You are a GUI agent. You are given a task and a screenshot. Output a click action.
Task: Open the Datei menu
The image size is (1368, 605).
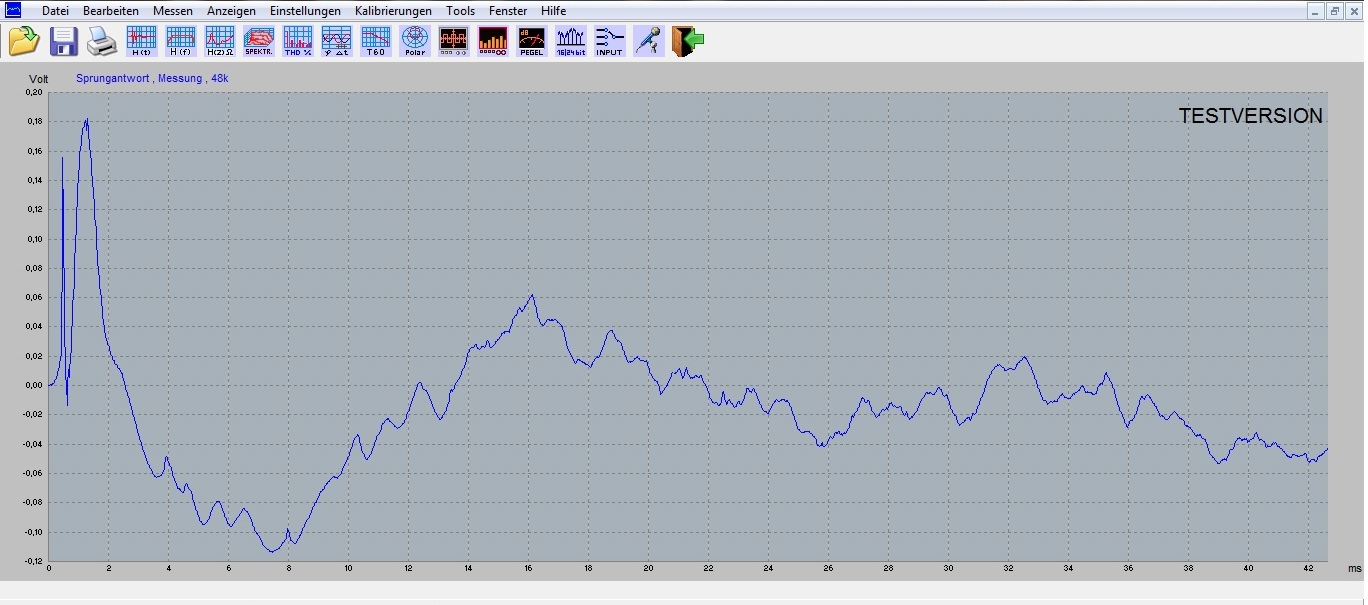point(56,11)
